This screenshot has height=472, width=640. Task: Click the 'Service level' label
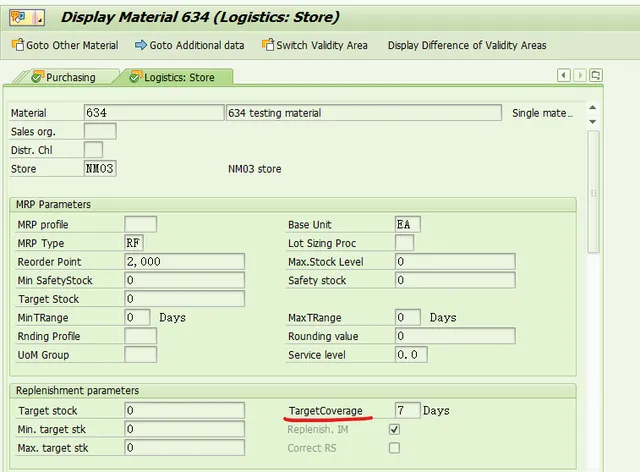coord(317,355)
